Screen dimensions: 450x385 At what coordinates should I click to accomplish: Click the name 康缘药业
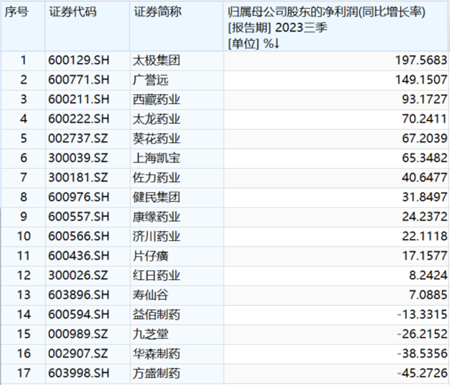point(156,217)
